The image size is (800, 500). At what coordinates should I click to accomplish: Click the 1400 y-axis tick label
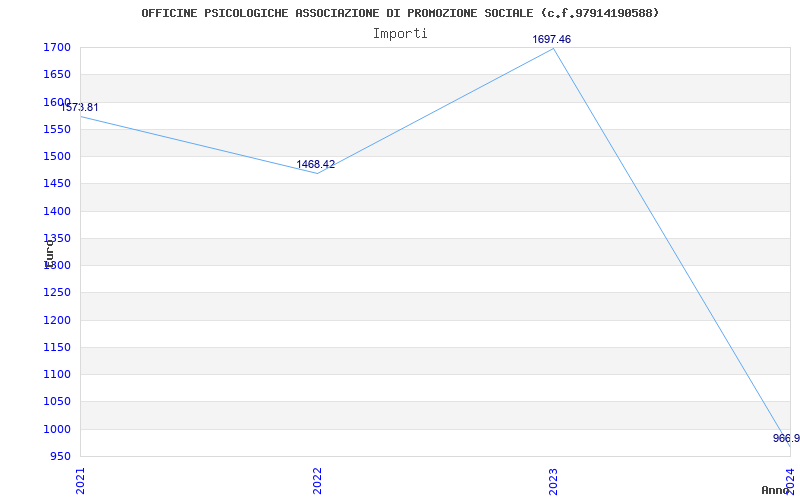58,211
